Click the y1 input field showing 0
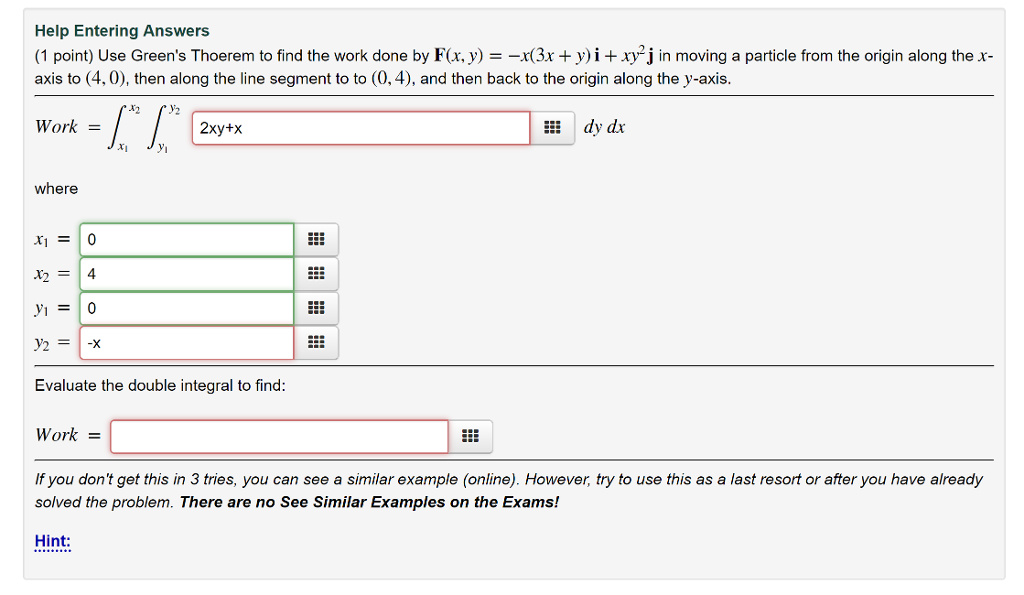Image resolution: width=1024 pixels, height=595 pixels. 186,308
